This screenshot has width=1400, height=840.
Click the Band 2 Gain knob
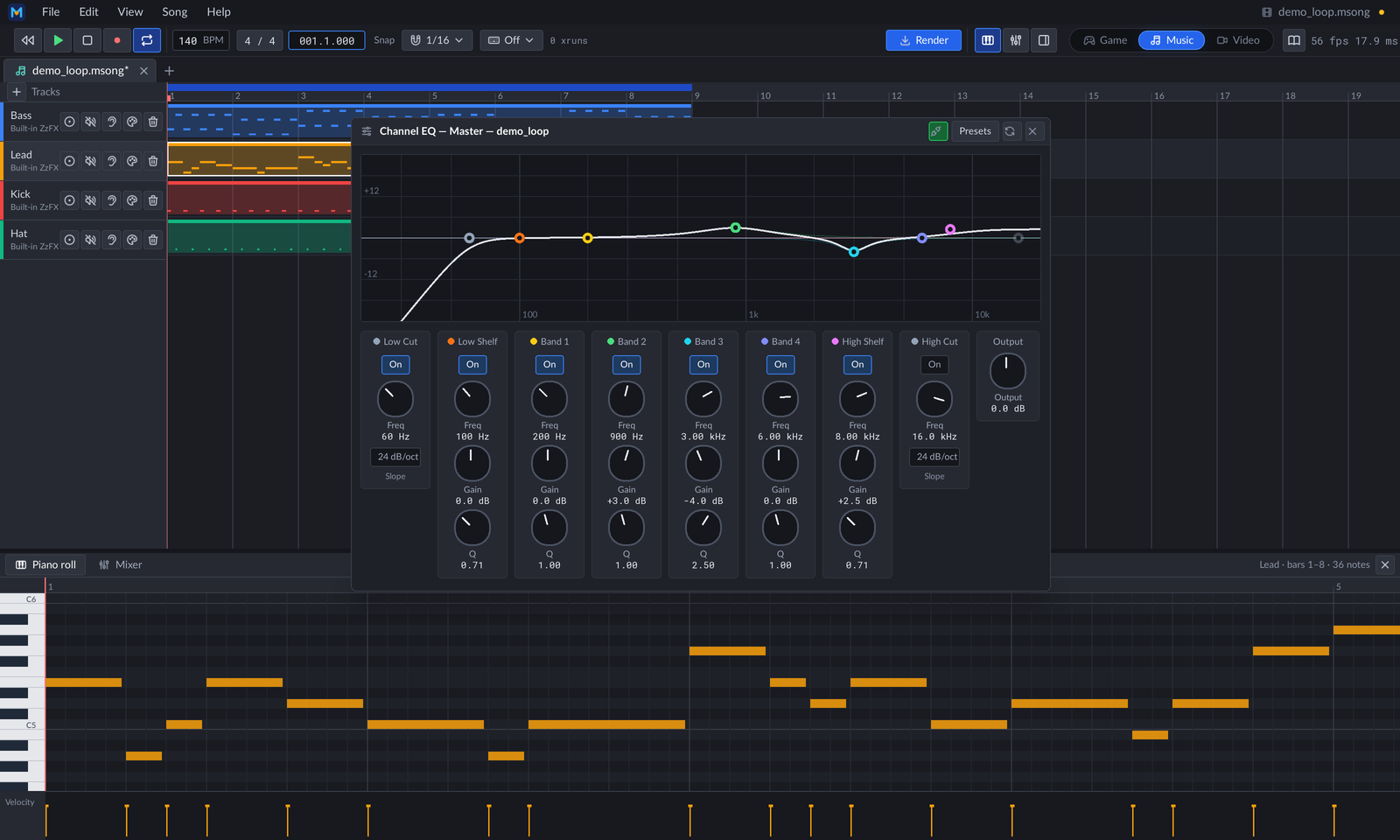click(626, 464)
